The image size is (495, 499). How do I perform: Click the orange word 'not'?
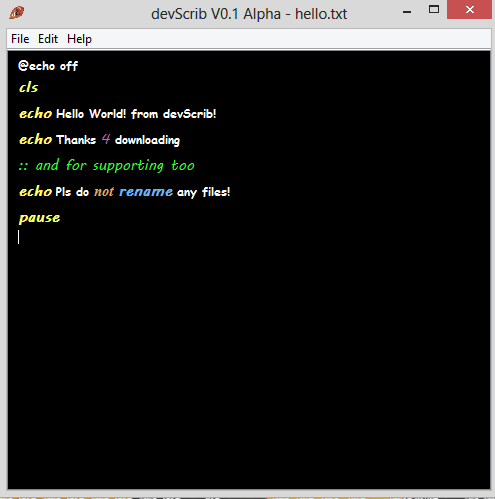[104, 192]
